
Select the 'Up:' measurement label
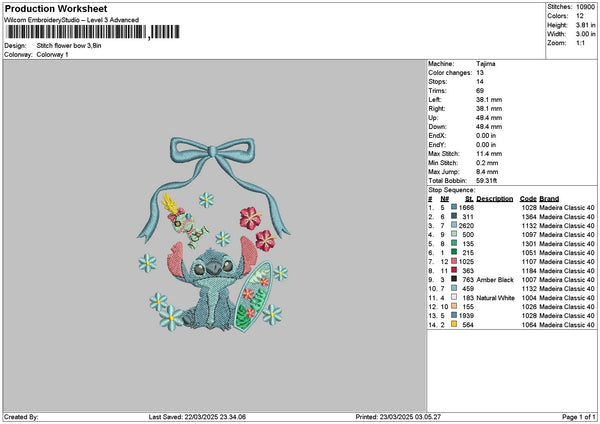point(433,118)
